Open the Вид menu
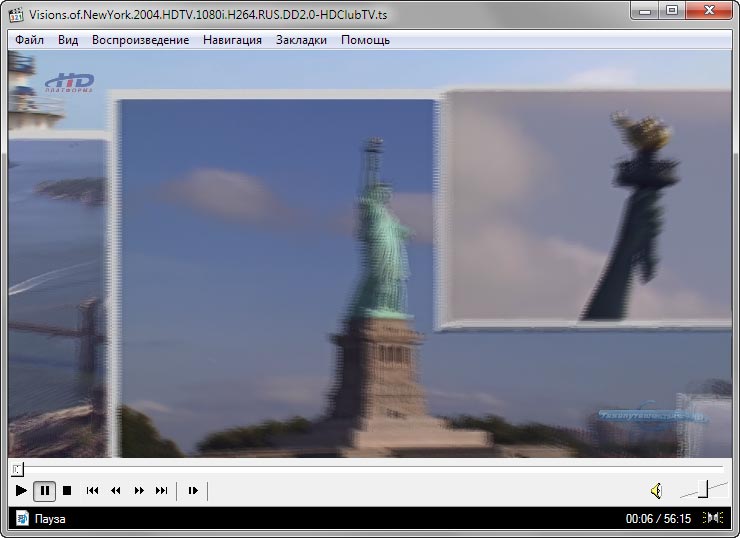Screen dimensions: 740x538 point(68,40)
